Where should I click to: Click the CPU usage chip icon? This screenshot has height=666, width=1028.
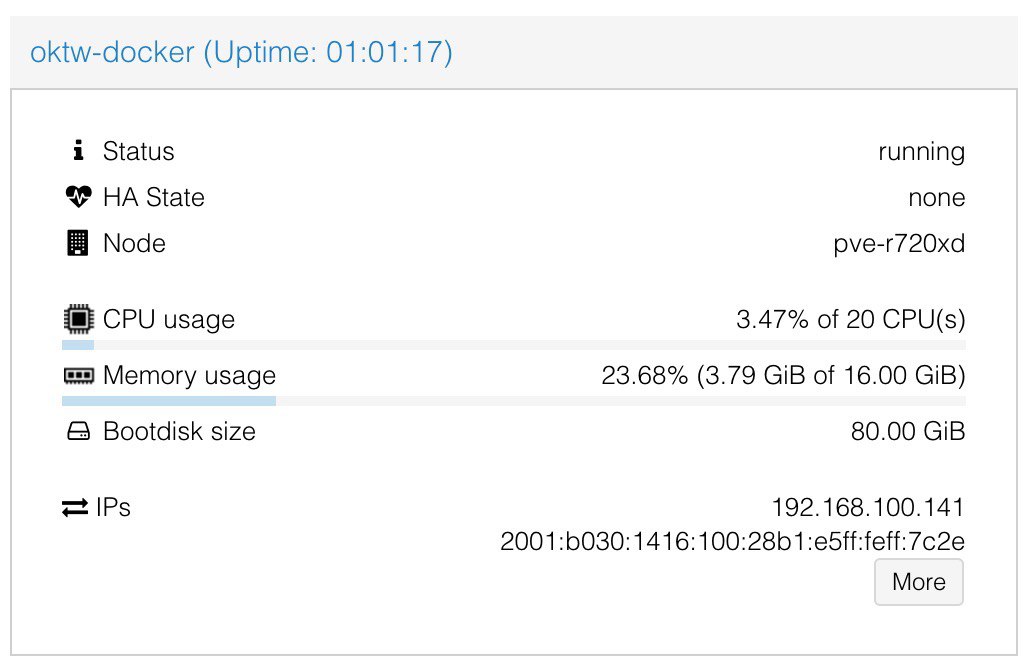click(x=79, y=319)
